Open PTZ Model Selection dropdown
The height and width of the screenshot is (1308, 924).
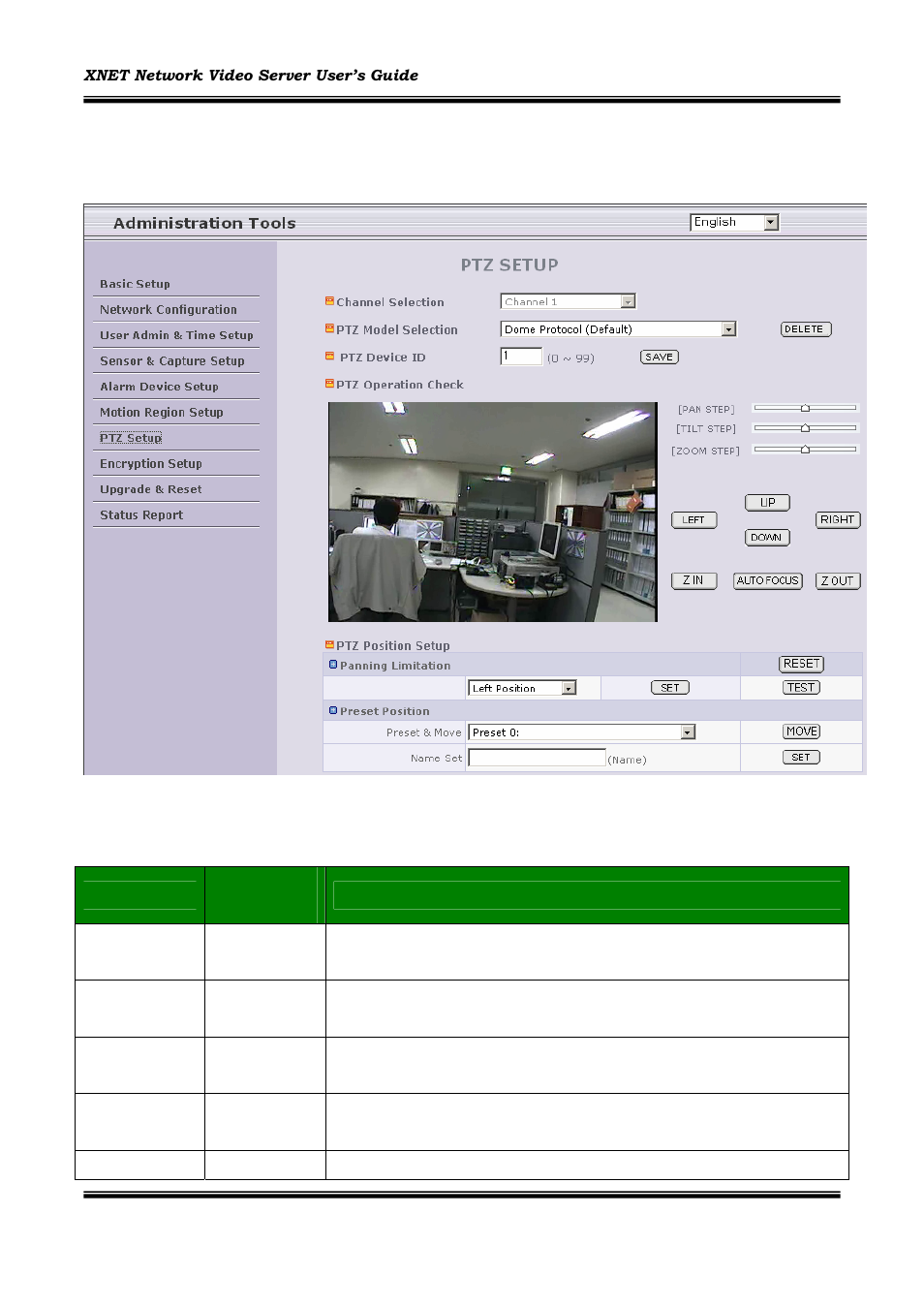[618, 329]
